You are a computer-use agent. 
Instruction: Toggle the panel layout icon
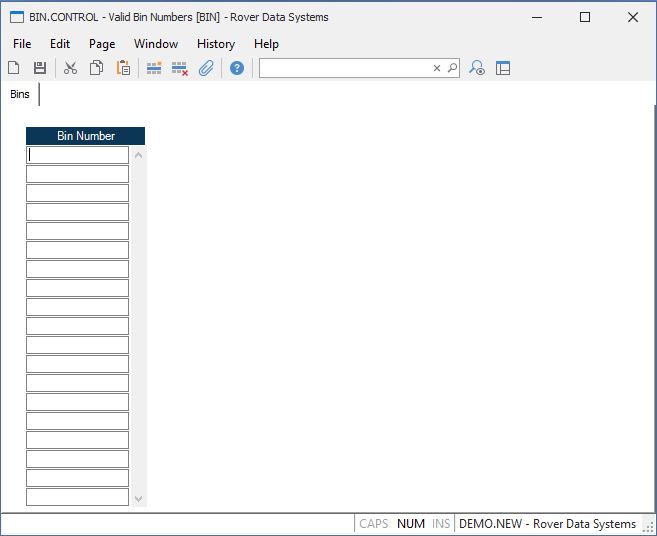point(503,68)
